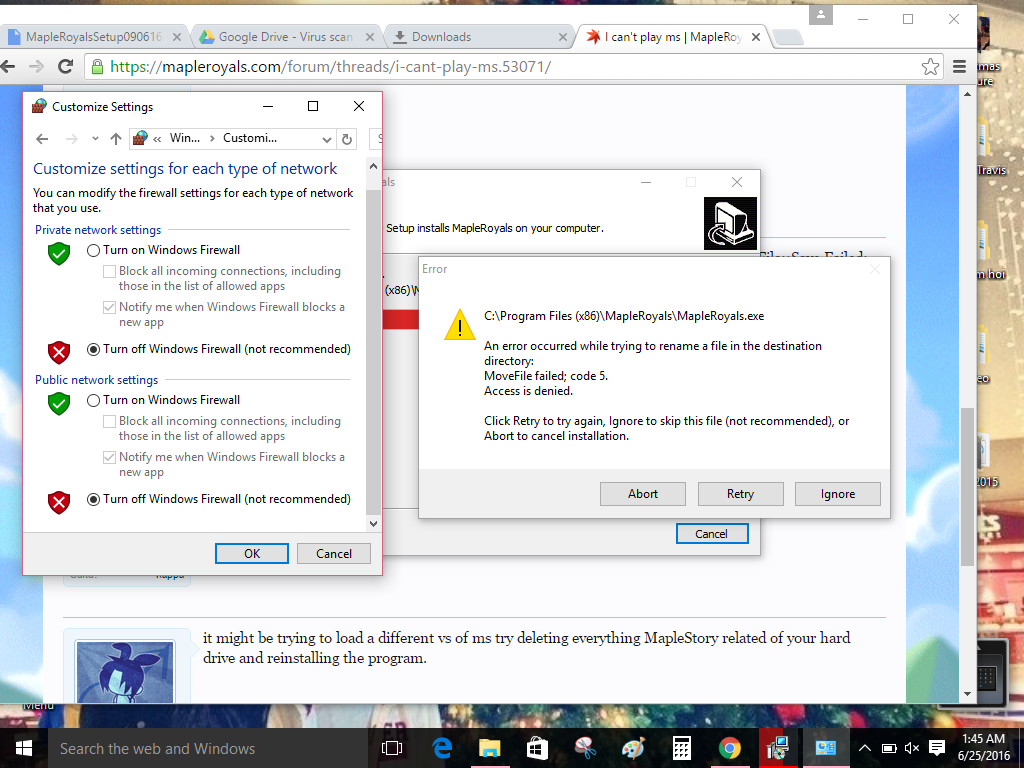This screenshot has width=1024, height=768.
Task: Click the green secure padlock icon
Action: (97, 67)
